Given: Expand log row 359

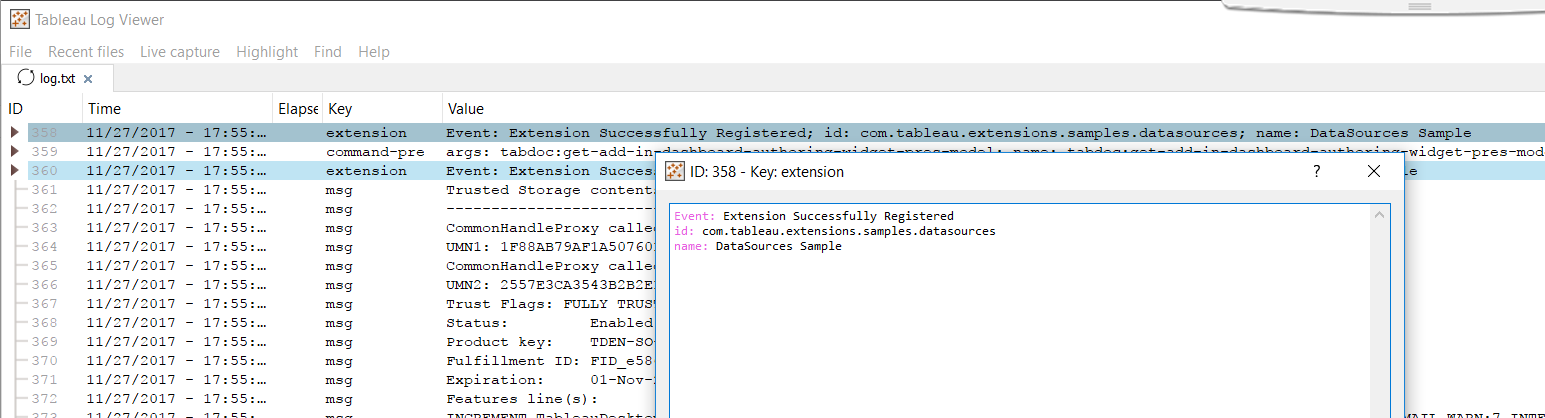Looking at the screenshot, I should coord(14,152).
